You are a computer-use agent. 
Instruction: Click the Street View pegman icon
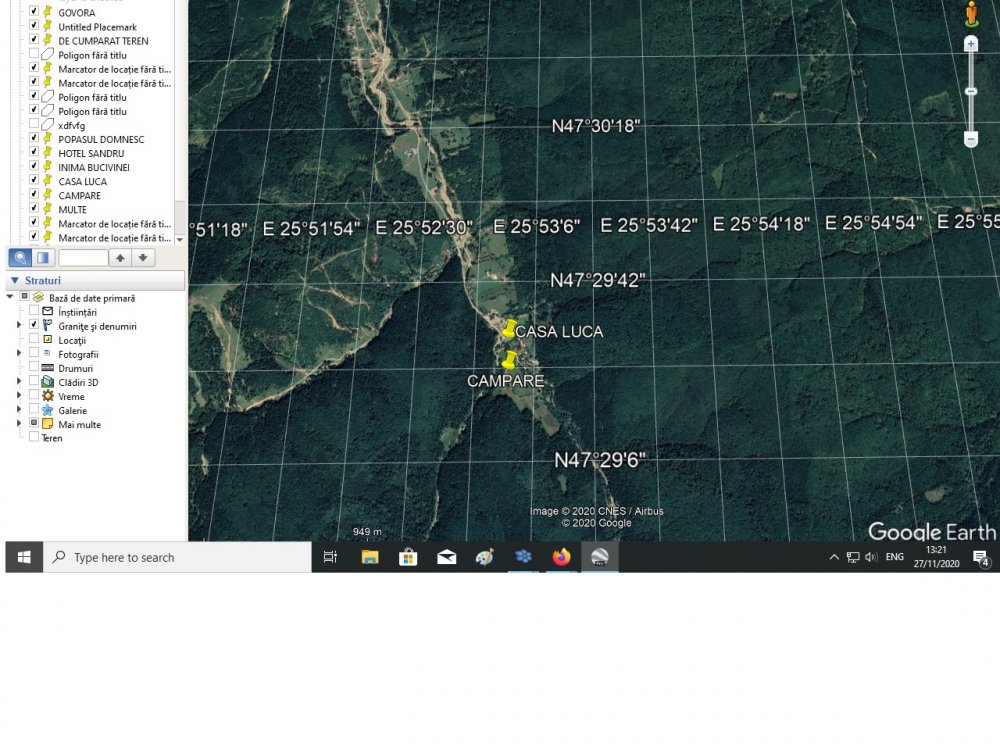click(x=971, y=14)
